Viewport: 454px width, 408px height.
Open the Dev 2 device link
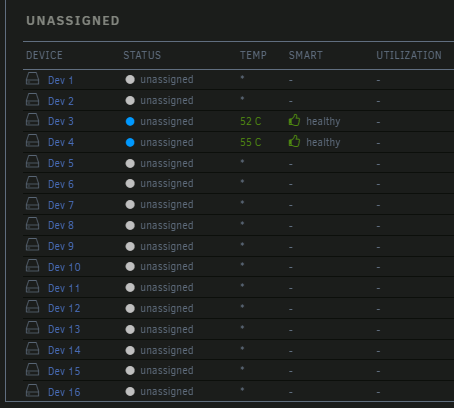tap(61, 101)
